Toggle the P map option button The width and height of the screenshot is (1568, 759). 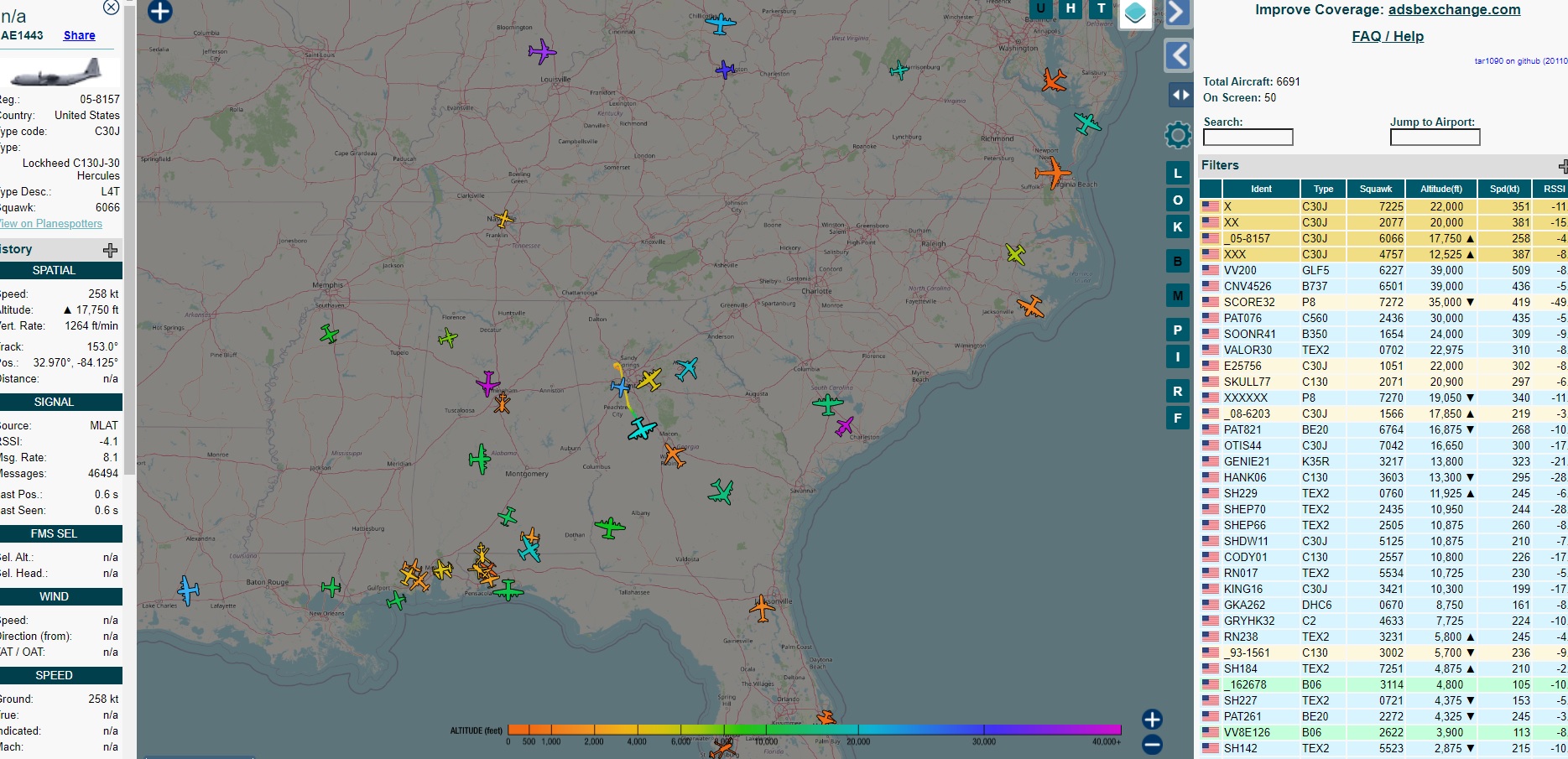1178,330
